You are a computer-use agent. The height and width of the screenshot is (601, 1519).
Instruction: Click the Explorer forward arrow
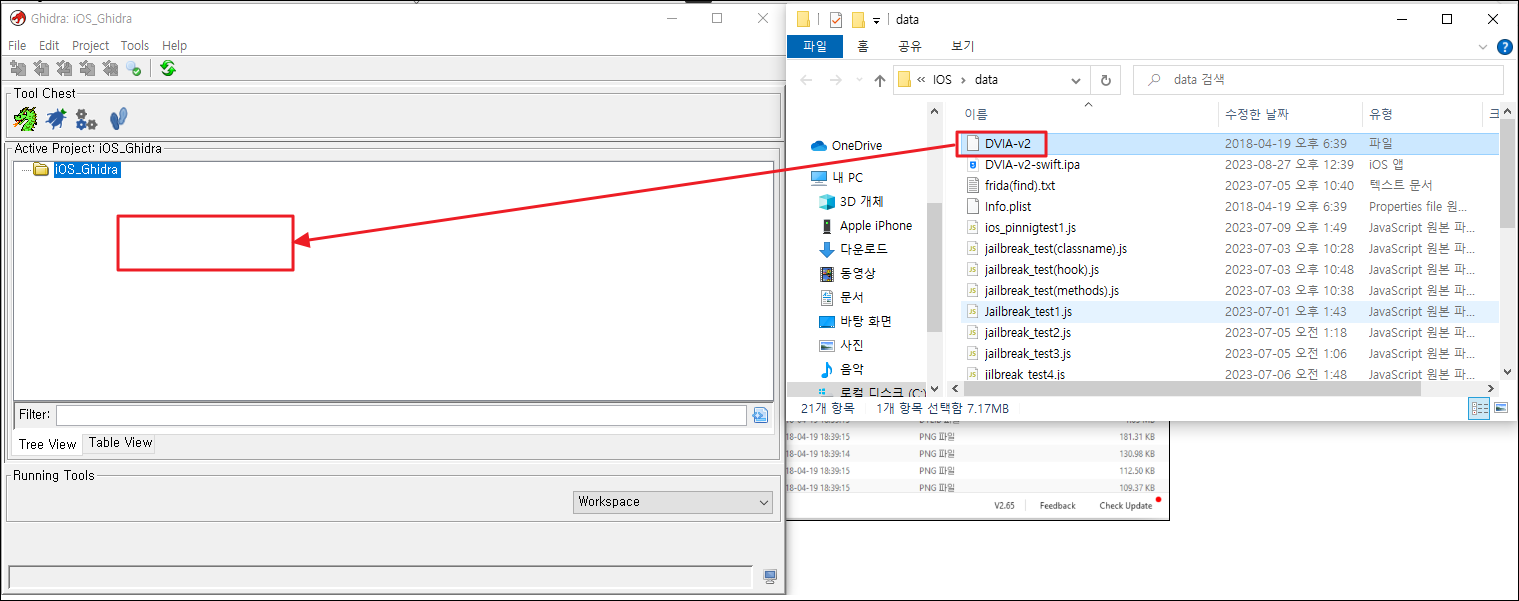click(835, 80)
